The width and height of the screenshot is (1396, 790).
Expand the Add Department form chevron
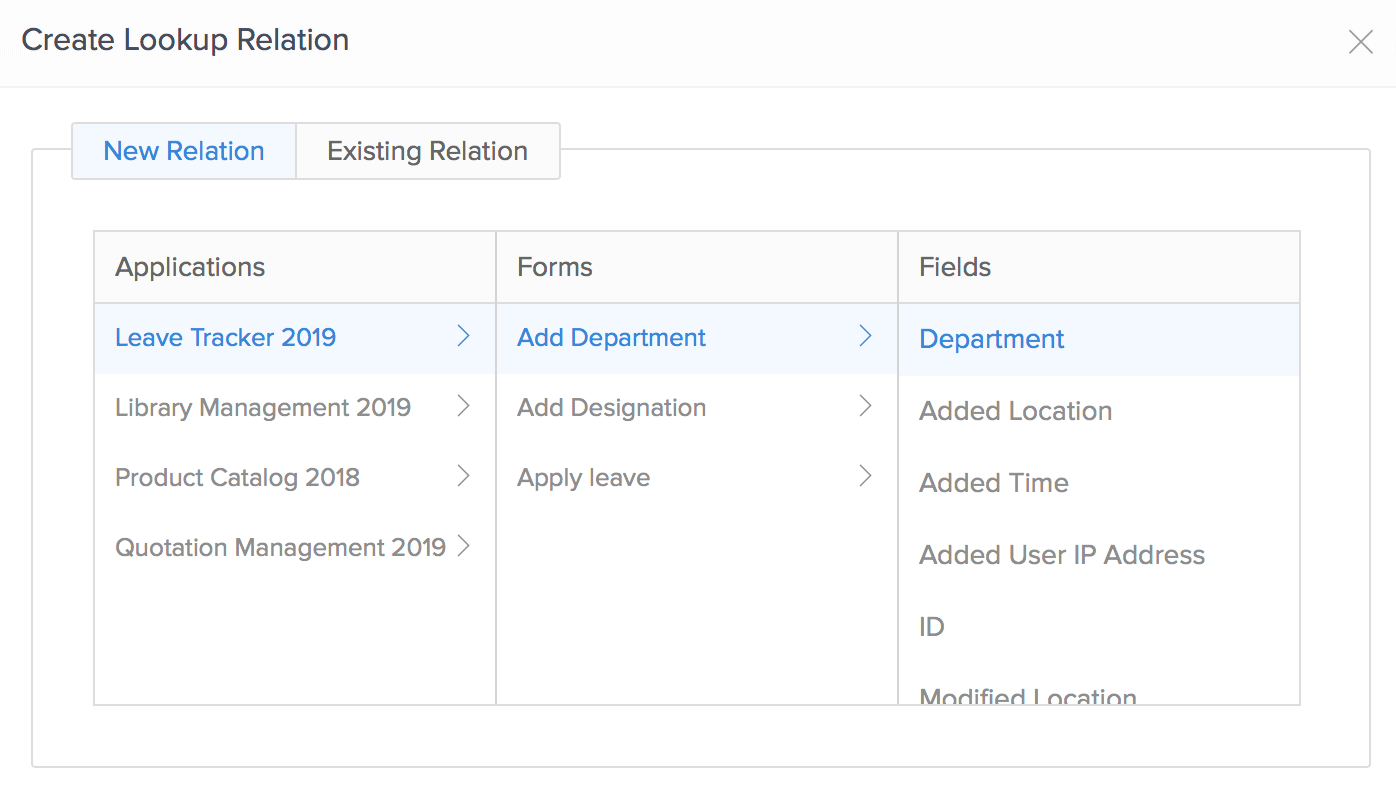(x=865, y=337)
